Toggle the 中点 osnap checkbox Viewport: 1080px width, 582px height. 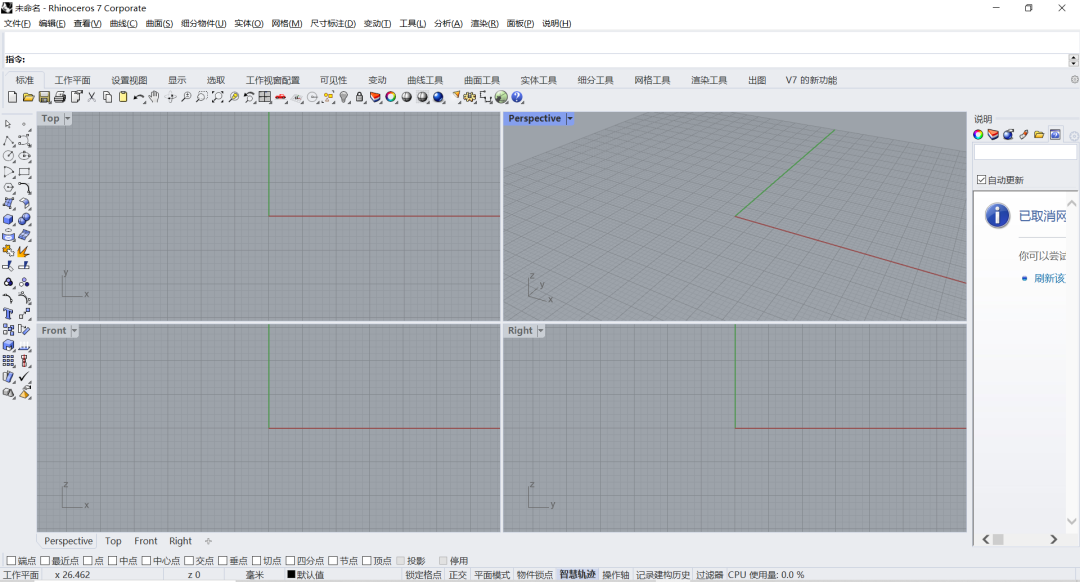pos(113,561)
